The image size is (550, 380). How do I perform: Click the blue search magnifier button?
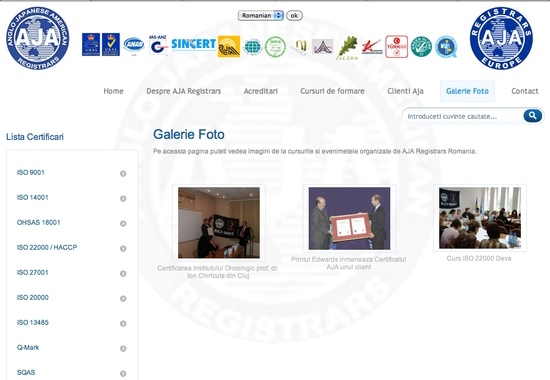(532, 115)
